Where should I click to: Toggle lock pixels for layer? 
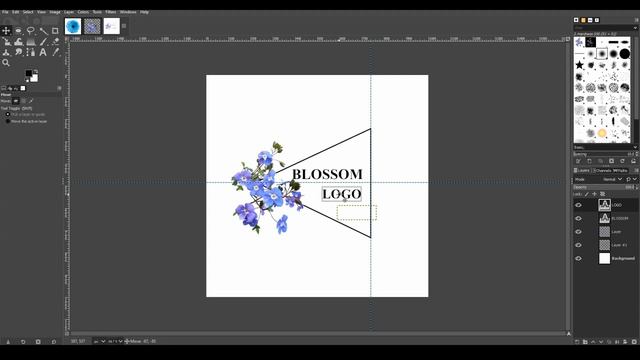coord(587,194)
